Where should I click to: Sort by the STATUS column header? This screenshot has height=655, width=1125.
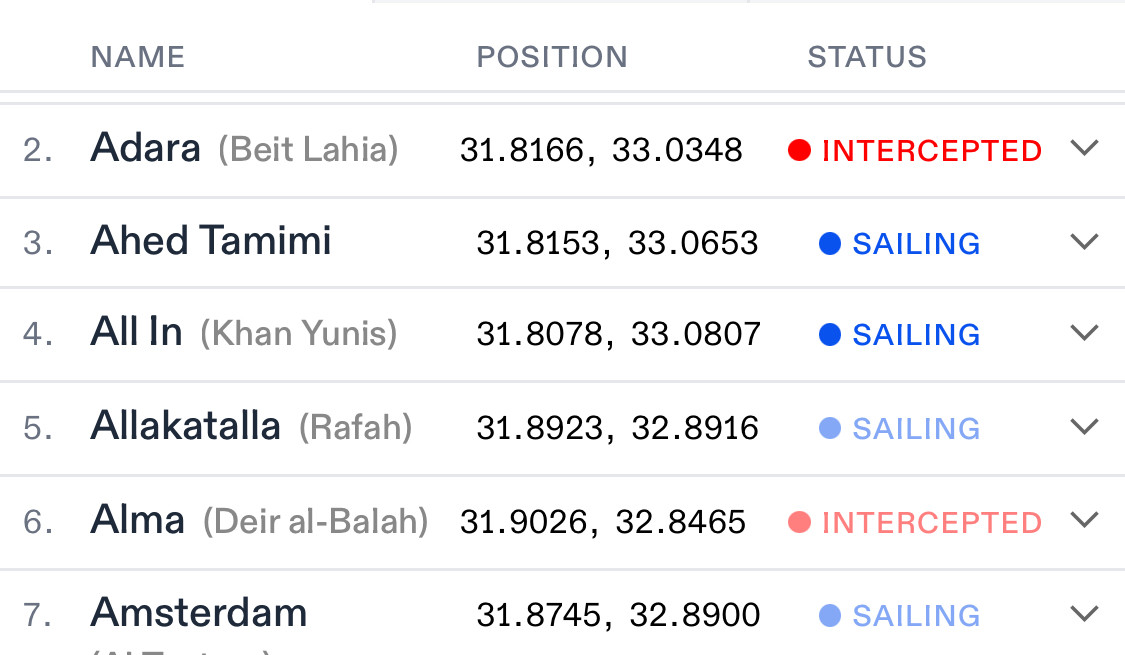[x=867, y=57]
